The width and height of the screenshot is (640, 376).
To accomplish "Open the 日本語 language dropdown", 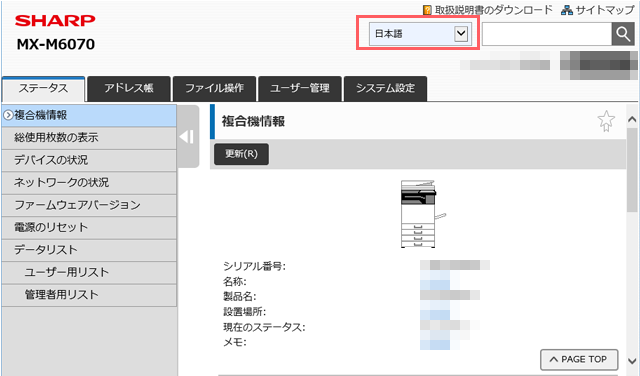I will pos(420,34).
